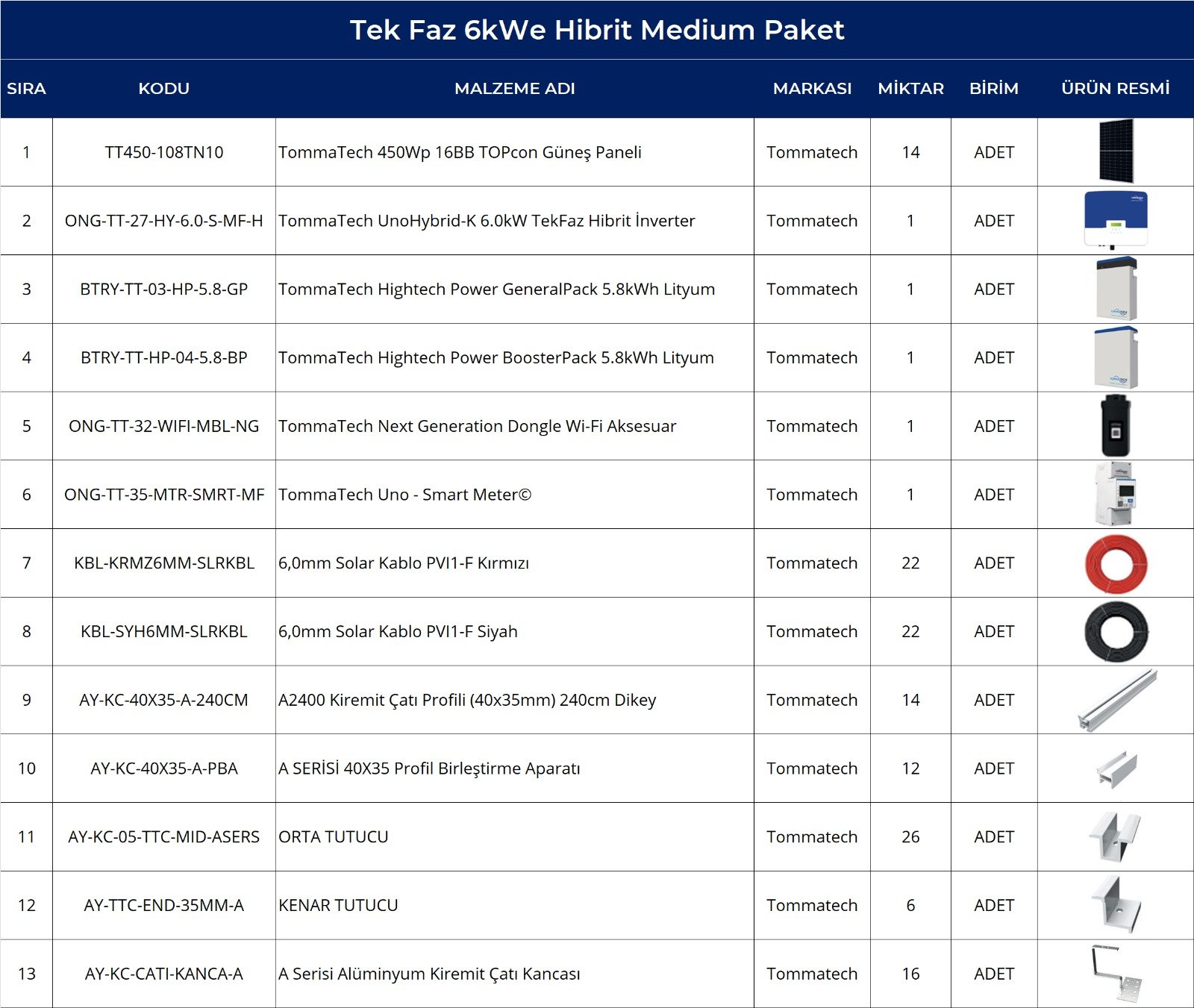Select the ORTA TUTUCU material name
Image resolution: width=1194 pixels, height=1008 pixels.
(x=334, y=836)
